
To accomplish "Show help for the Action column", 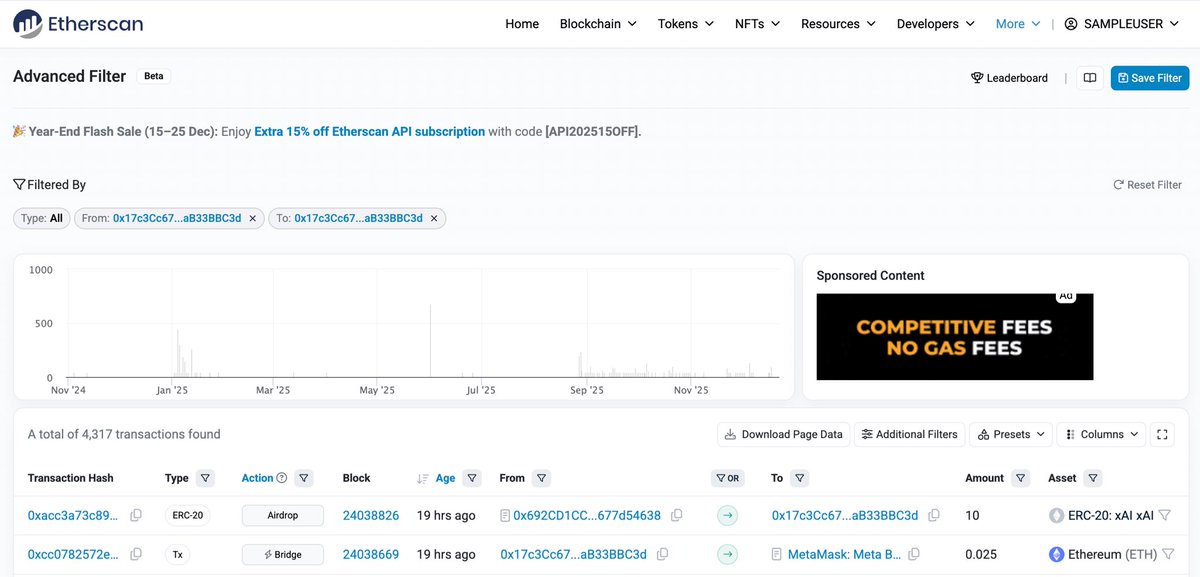I will tap(282, 478).
